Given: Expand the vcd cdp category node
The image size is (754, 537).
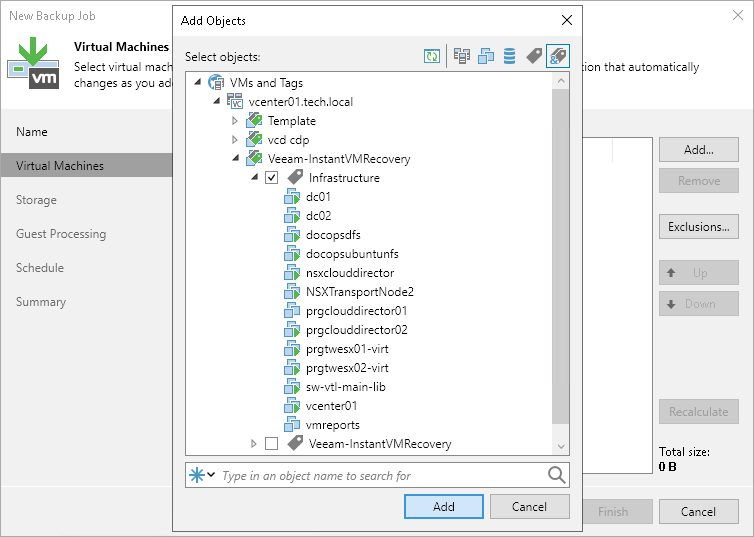Looking at the screenshot, I should click(235, 140).
